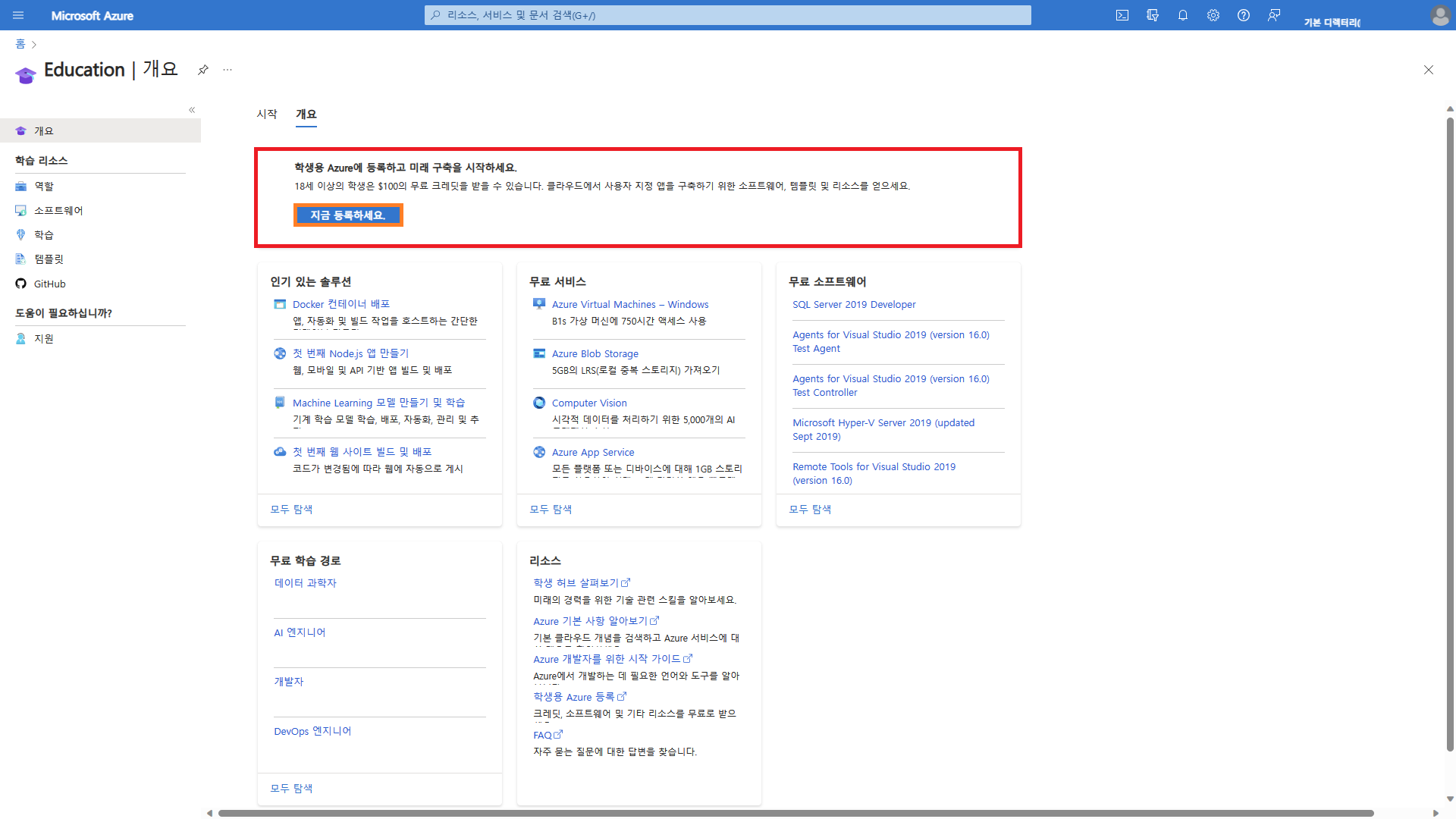Open Azure Blob Storage link

point(595,353)
